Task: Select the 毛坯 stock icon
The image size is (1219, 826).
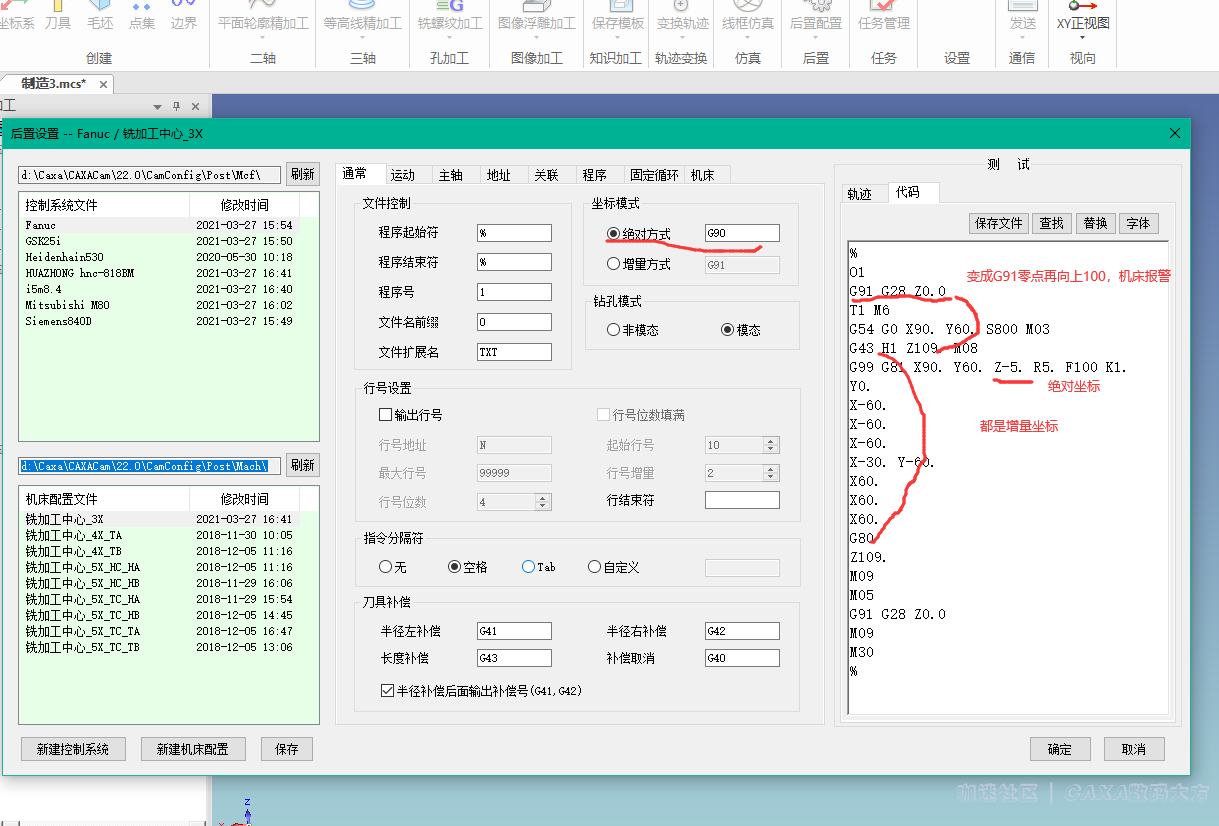Action: click(x=100, y=16)
